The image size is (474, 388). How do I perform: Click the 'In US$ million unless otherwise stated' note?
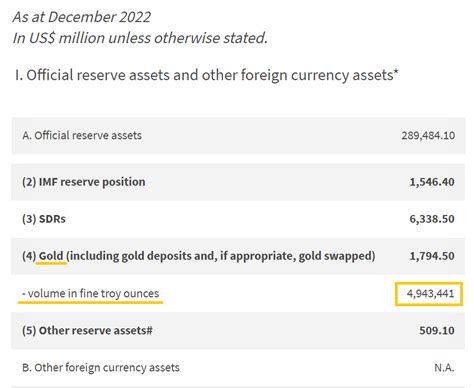(140, 38)
